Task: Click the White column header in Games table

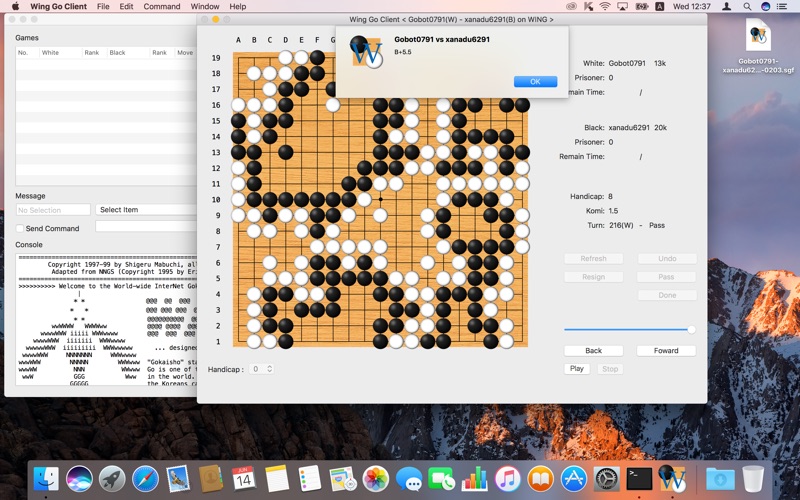Action: (61, 53)
